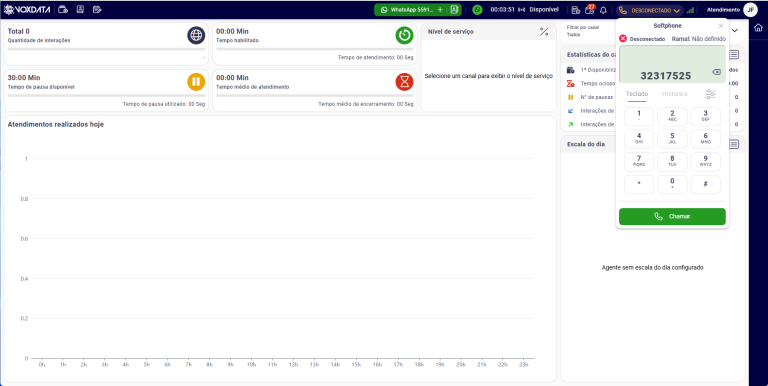Viewport: 768px width, 386px height.
Task: Switch to the Histórico tab
Action: click(674, 94)
